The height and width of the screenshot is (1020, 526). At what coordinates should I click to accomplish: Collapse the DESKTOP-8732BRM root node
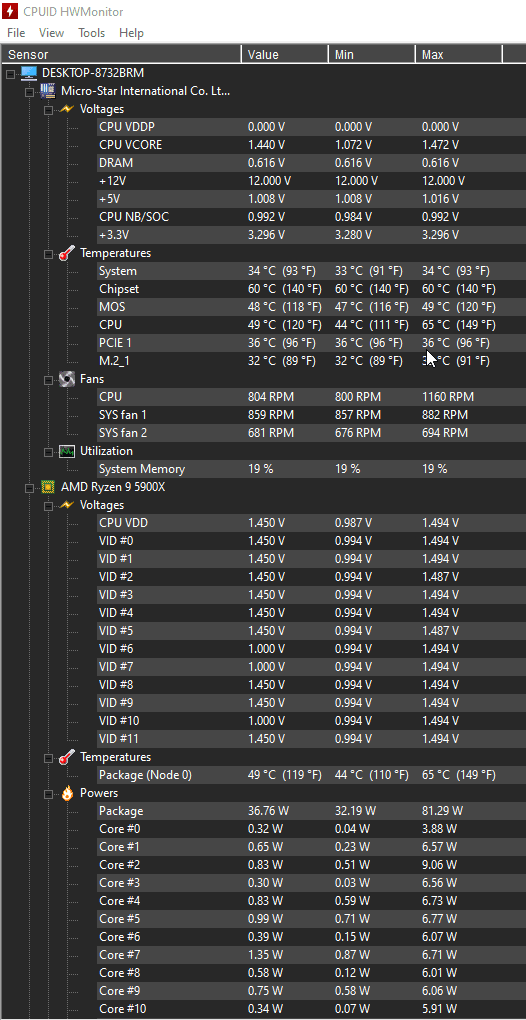(10, 74)
